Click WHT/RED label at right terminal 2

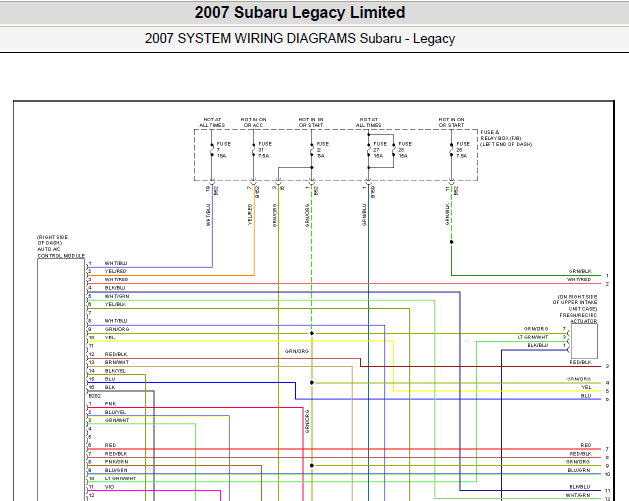(x=579, y=280)
